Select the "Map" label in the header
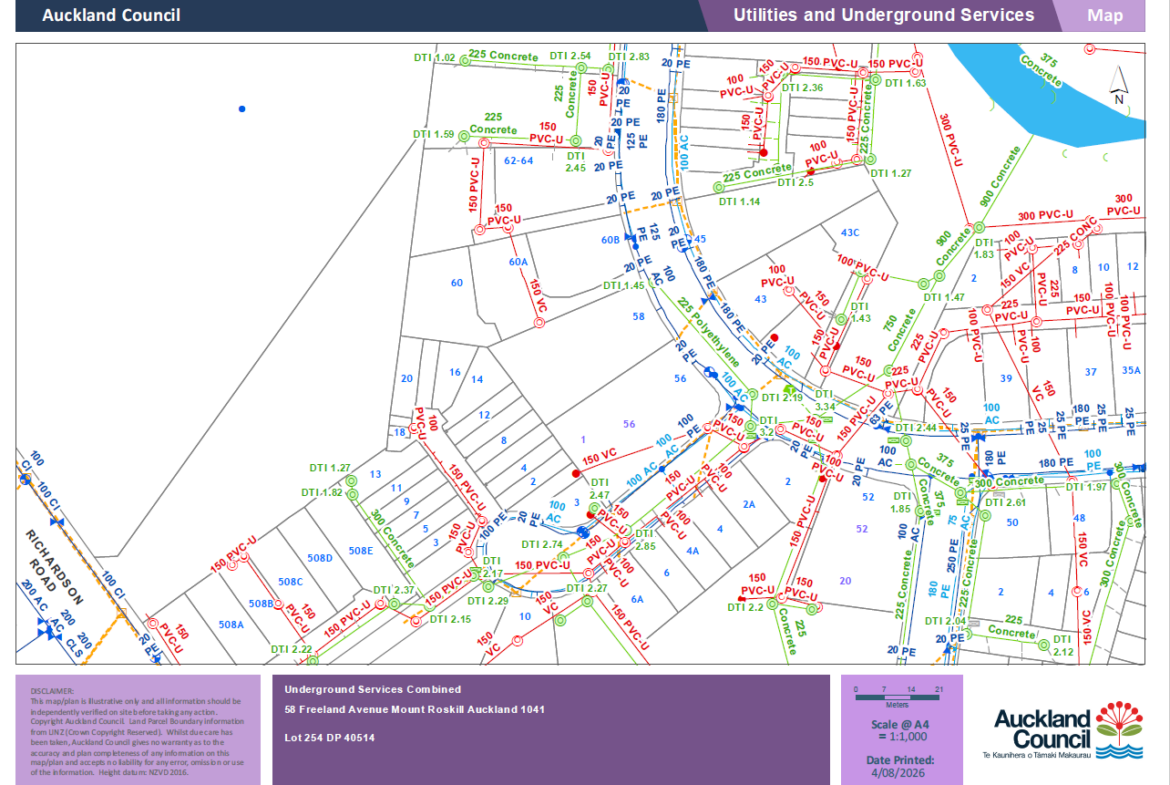This screenshot has height=785, width=1170. click(x=1105, y=16)
